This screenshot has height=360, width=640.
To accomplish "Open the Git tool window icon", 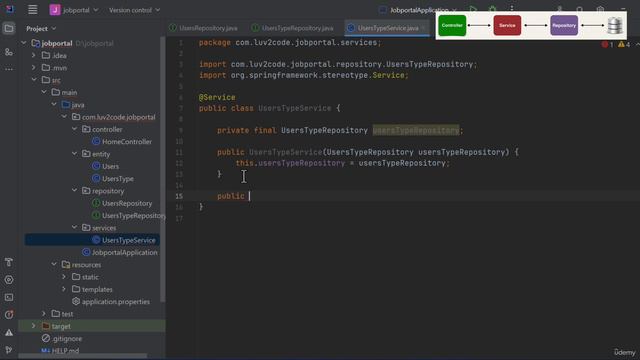I will point(9,350).
